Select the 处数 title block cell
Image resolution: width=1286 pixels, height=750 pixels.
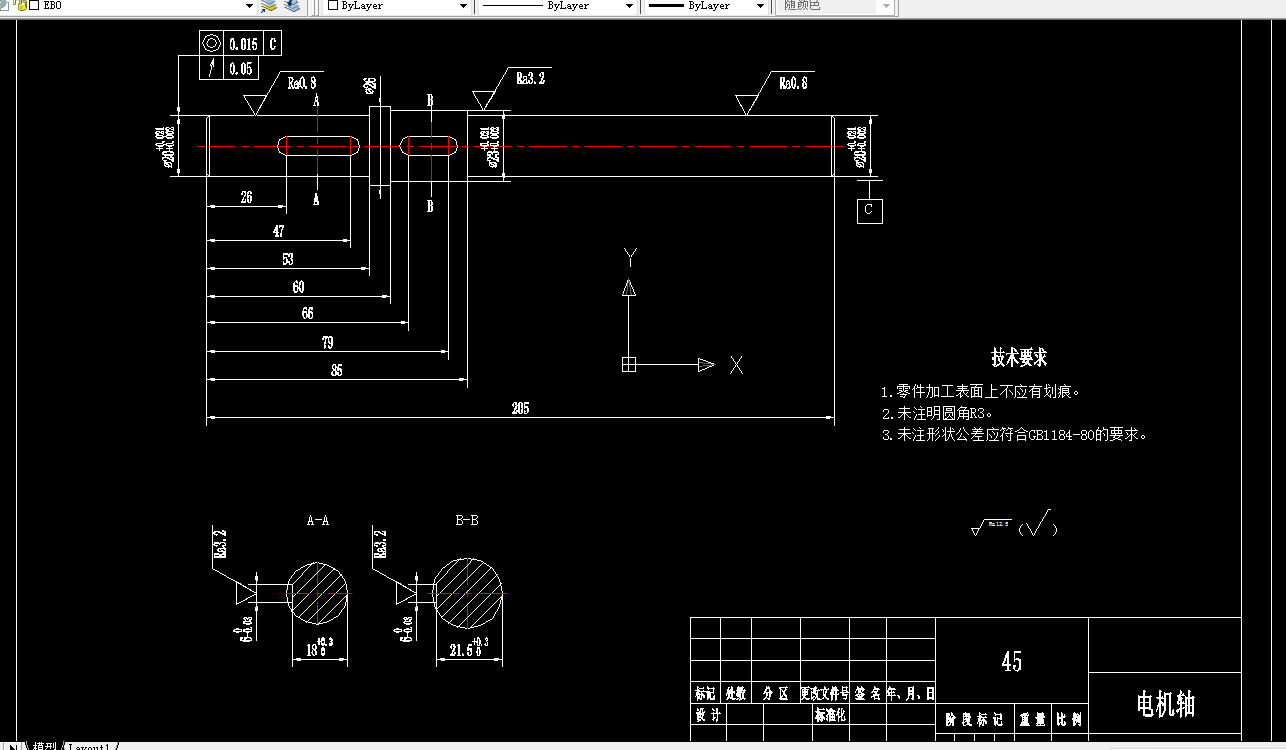tap(736, 693)
